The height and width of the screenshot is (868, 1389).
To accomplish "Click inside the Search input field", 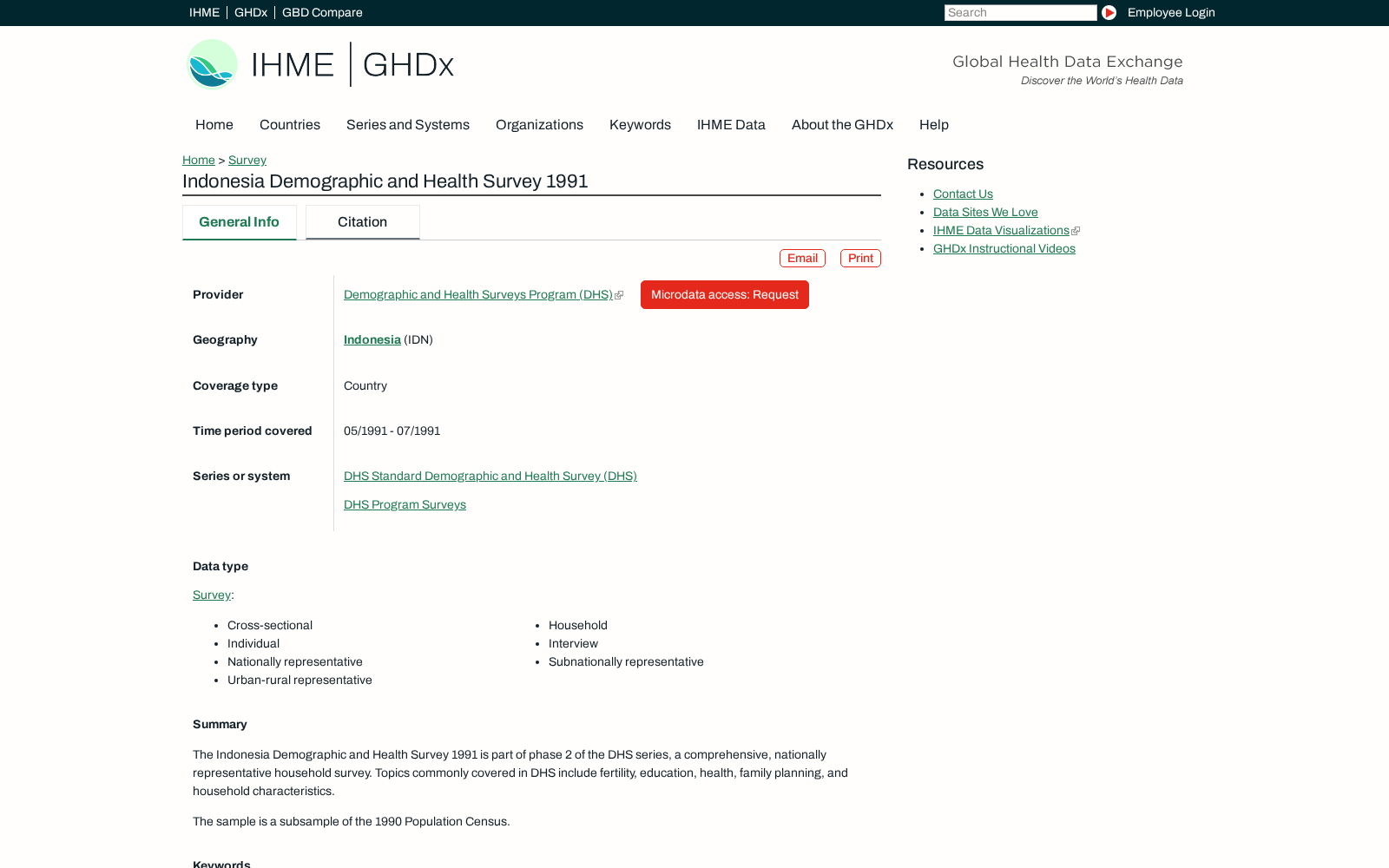I will (1020, 12).
